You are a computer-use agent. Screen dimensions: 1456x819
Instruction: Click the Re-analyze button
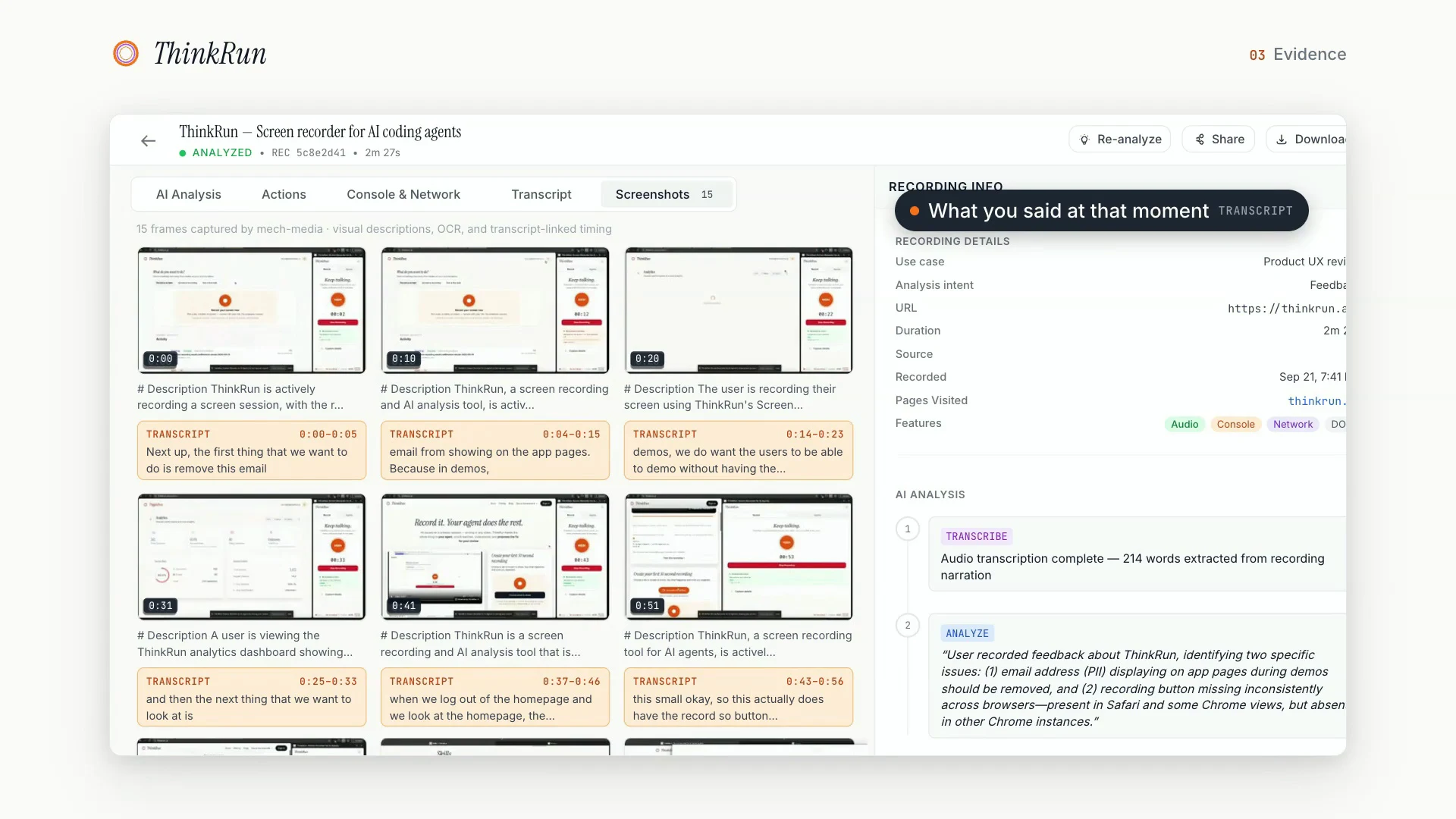pyautogui.click(x=1120, y=140)
